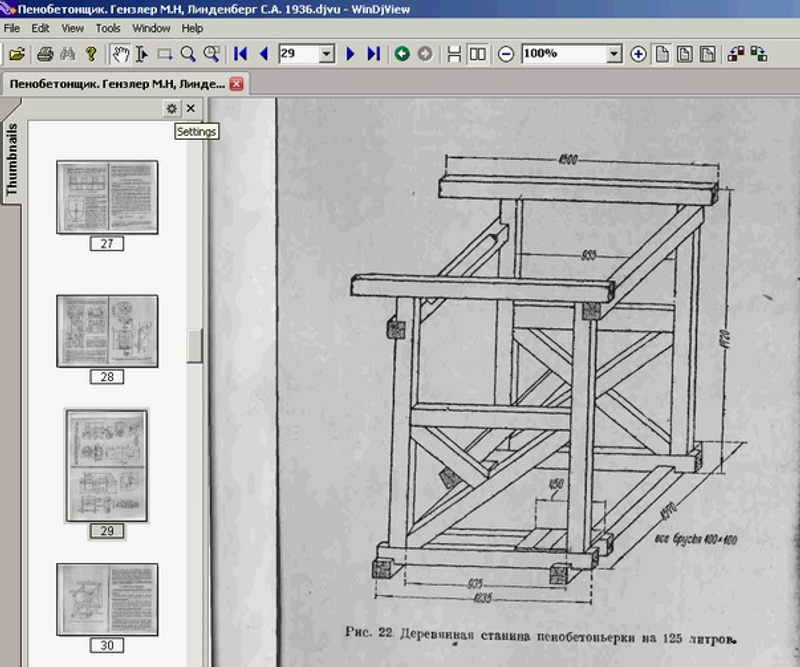Jump to next page arrow

click(x=351, y=54)
